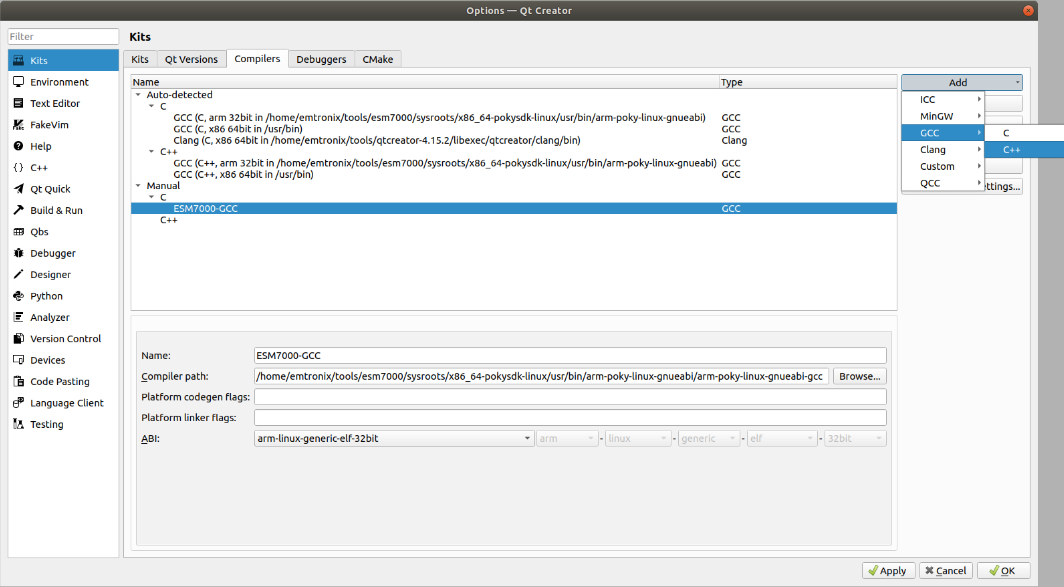Click the Cancel button
The height and width of the screenshot is (587, 1064).
click(x=946, y=571)
